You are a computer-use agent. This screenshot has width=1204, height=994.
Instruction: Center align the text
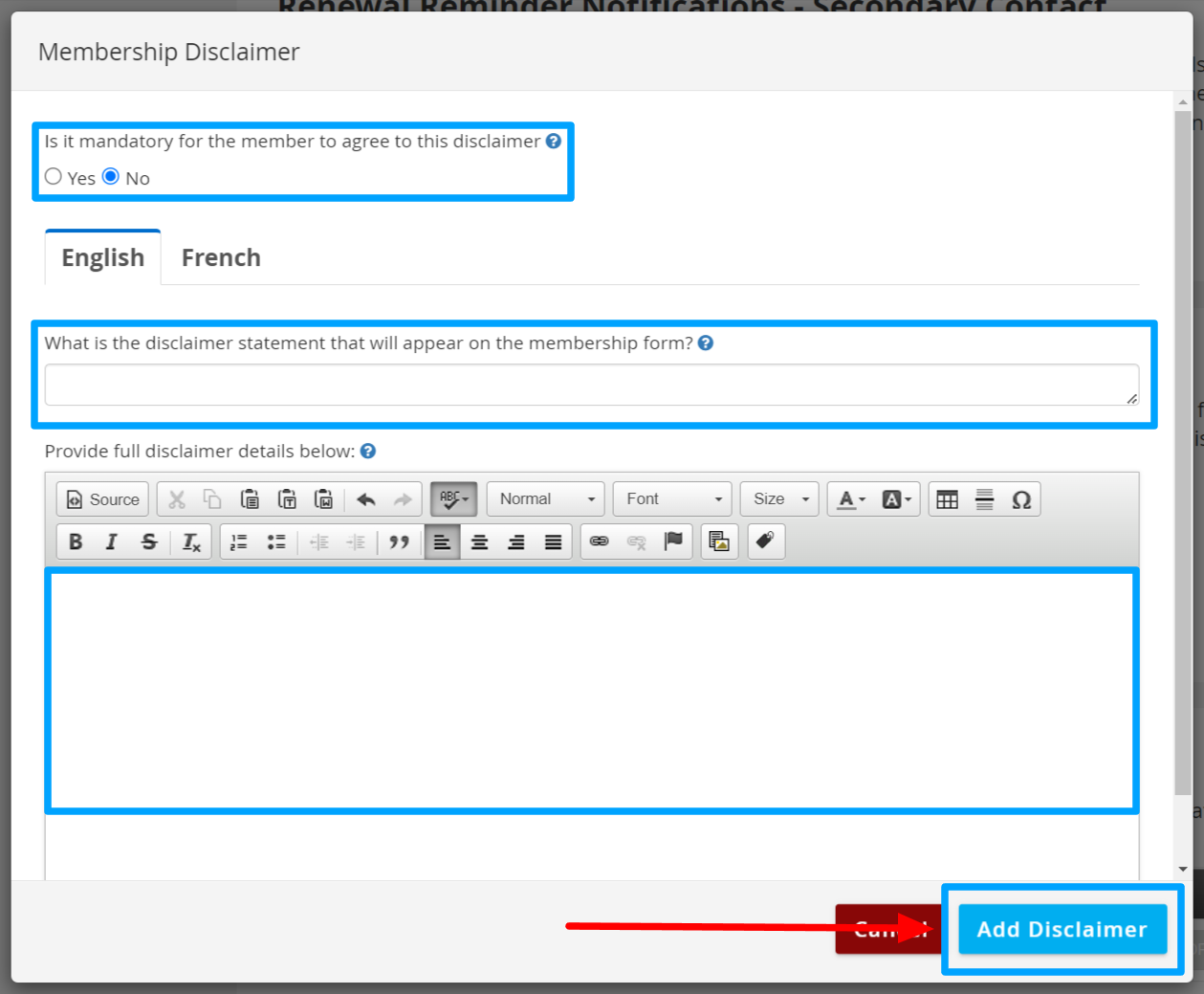coord(479,541)
